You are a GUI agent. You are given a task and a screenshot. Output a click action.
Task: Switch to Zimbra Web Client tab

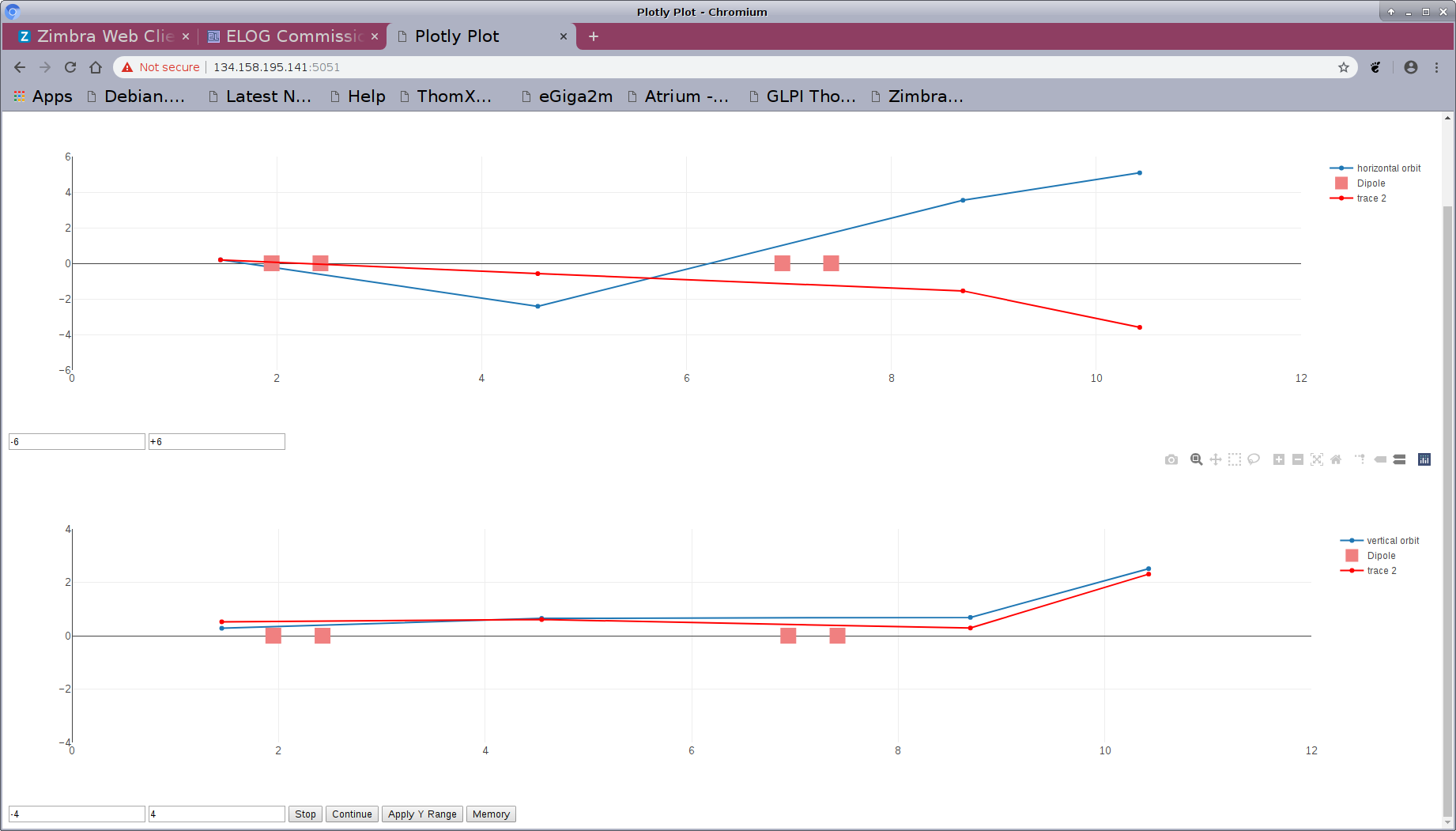point(104,36)
